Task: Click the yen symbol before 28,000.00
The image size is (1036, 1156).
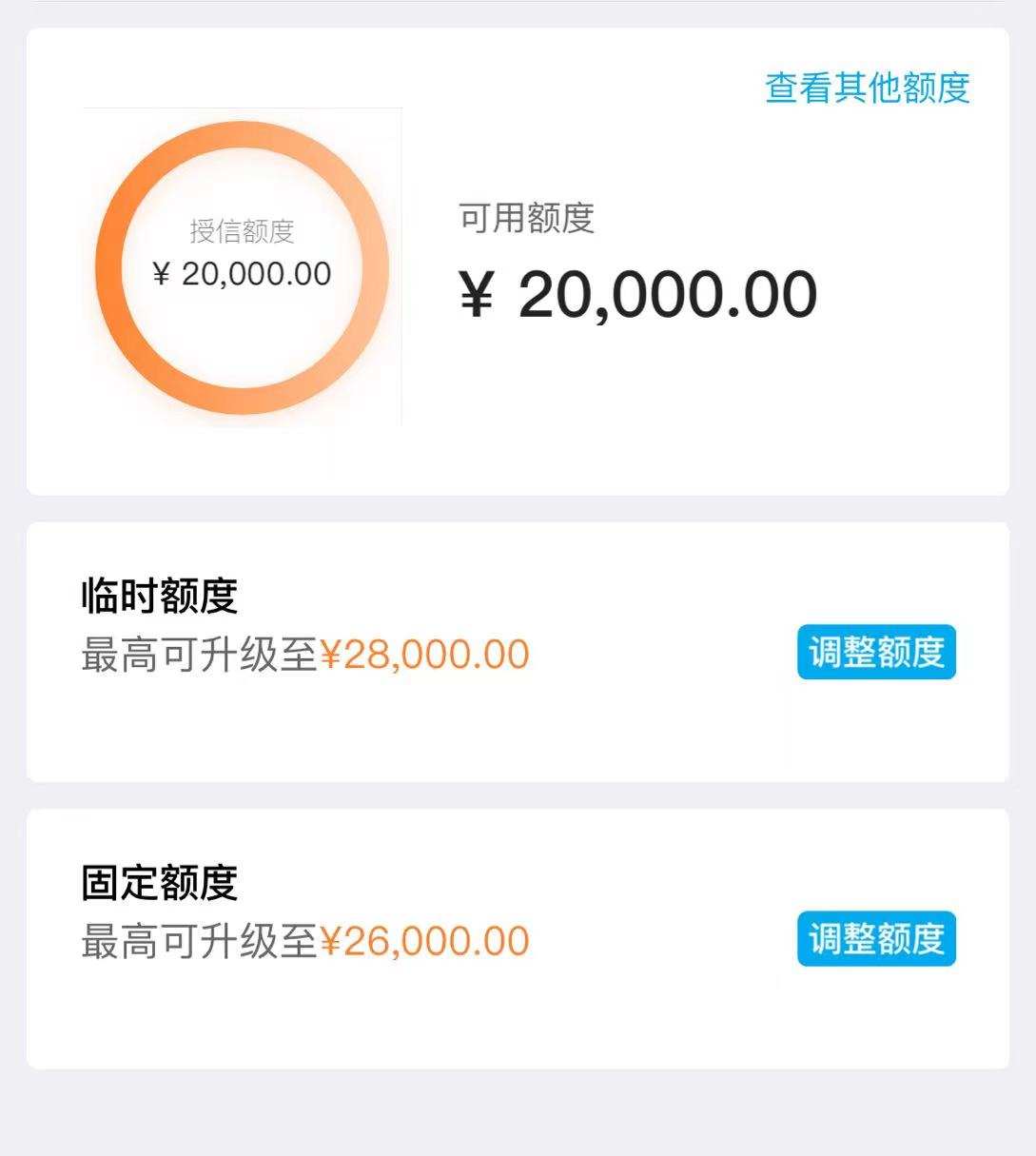Action: tap(330, 656)
